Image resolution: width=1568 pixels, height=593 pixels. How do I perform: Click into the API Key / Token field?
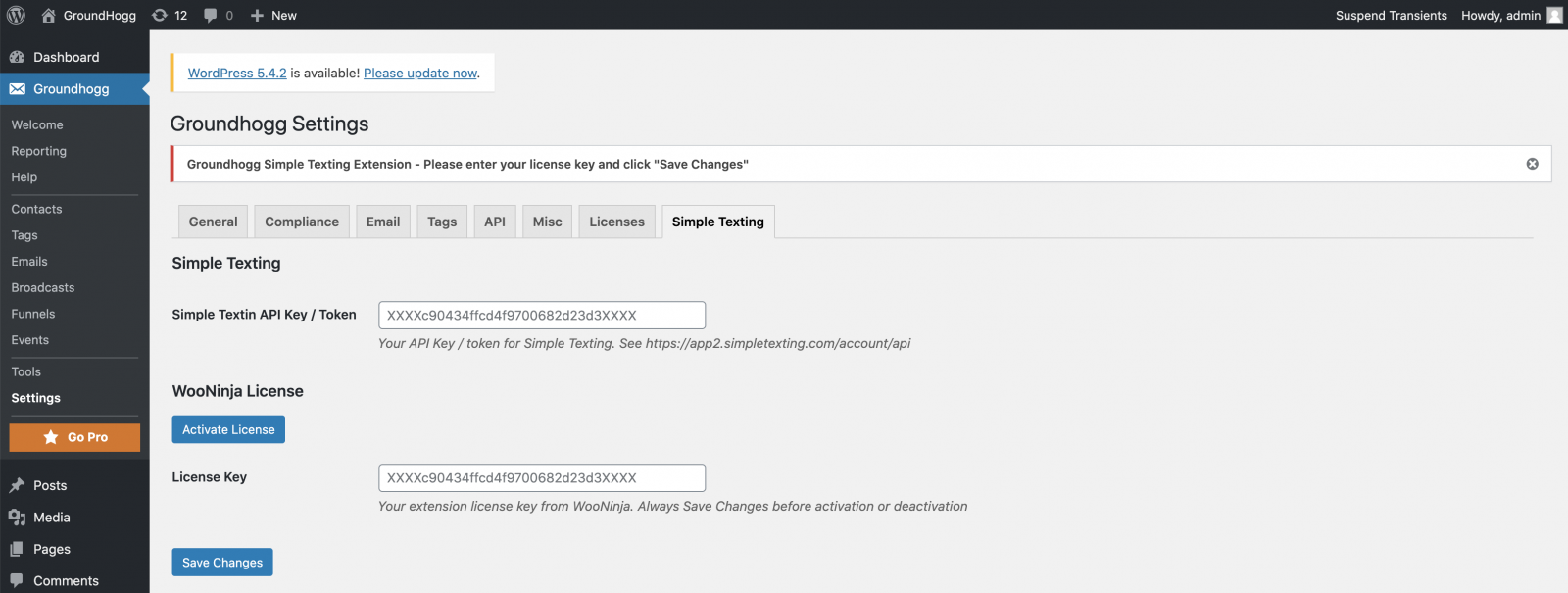(x=542, y=315)
